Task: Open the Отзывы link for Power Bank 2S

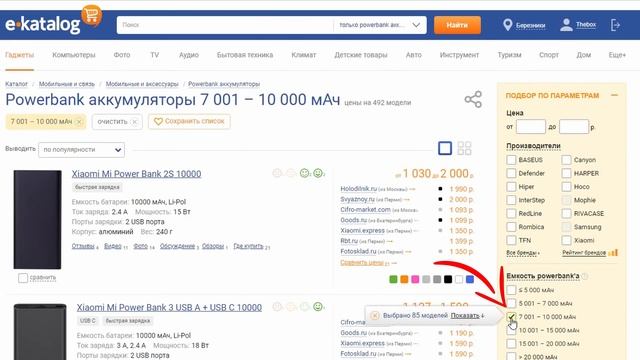Action: tap(83, 246)
